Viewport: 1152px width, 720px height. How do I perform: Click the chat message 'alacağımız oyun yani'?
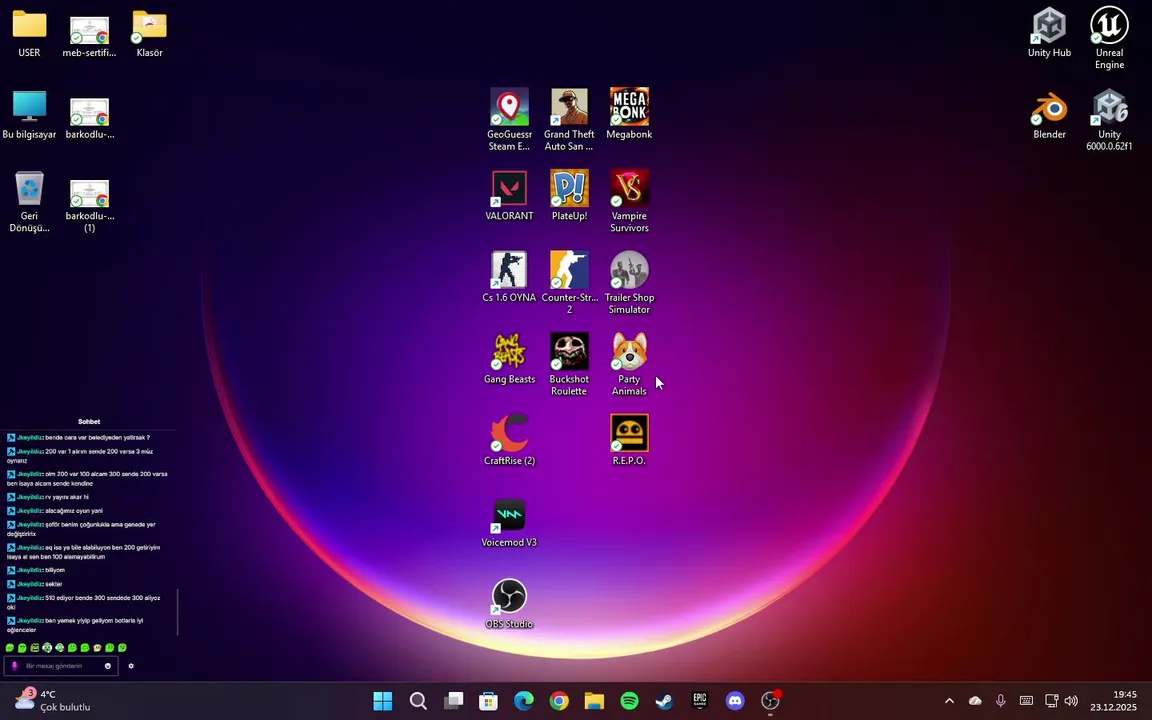click(x=74, y=511)
